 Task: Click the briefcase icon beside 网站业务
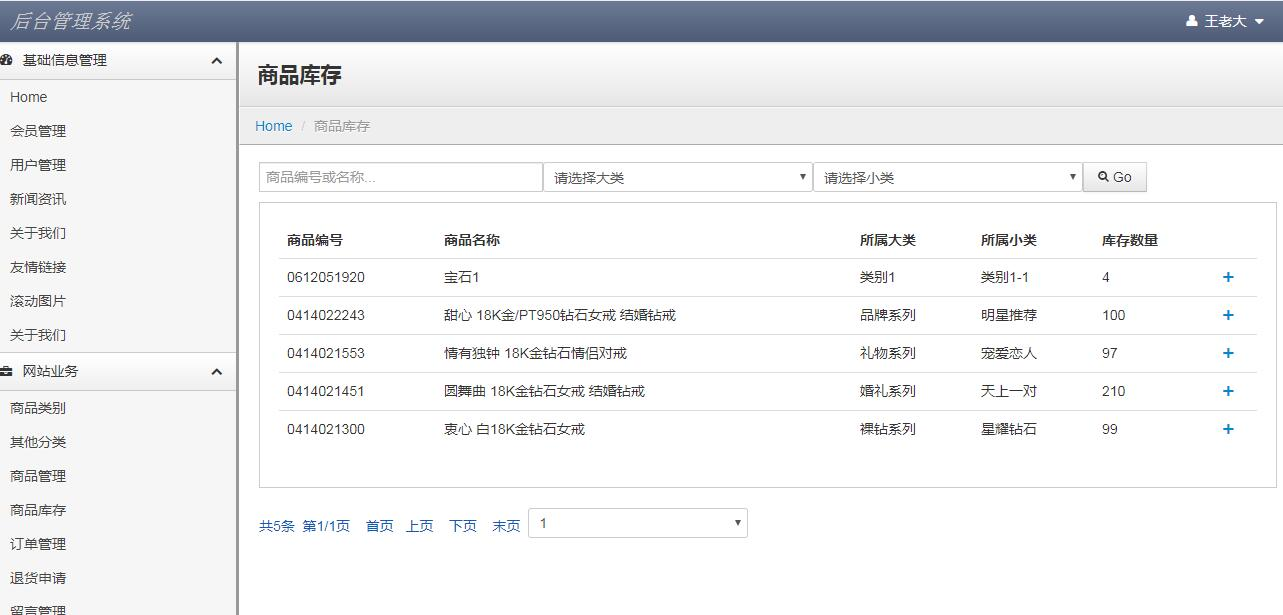(x=7, y=371)
